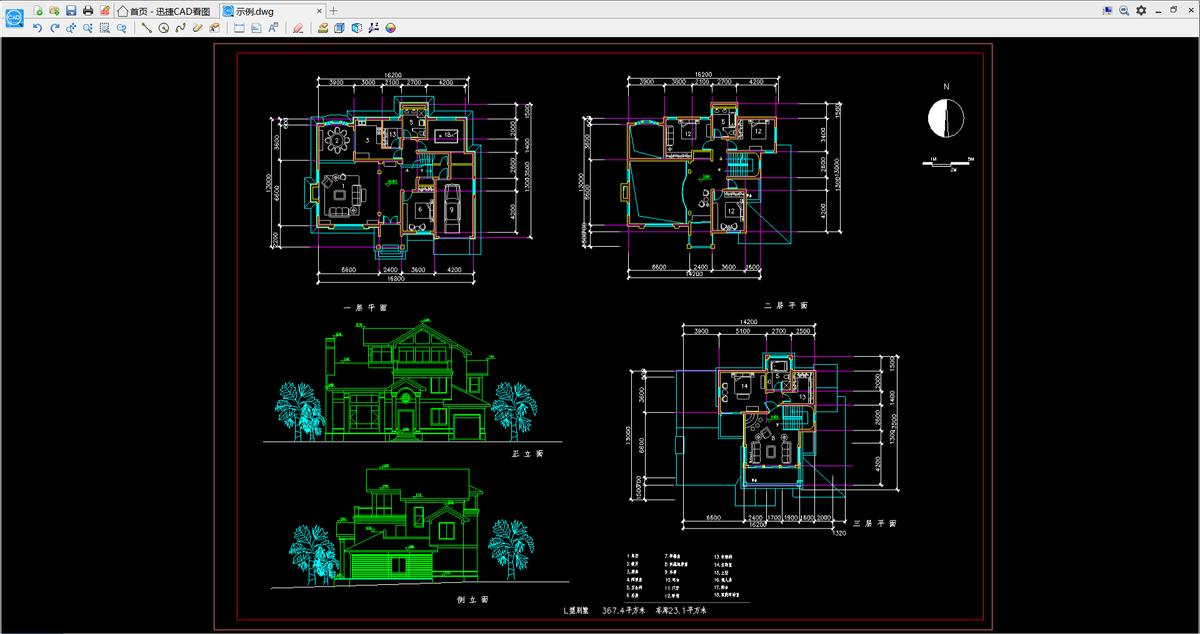
Task: Select the text annotation tool
Action: coord(273,28)
